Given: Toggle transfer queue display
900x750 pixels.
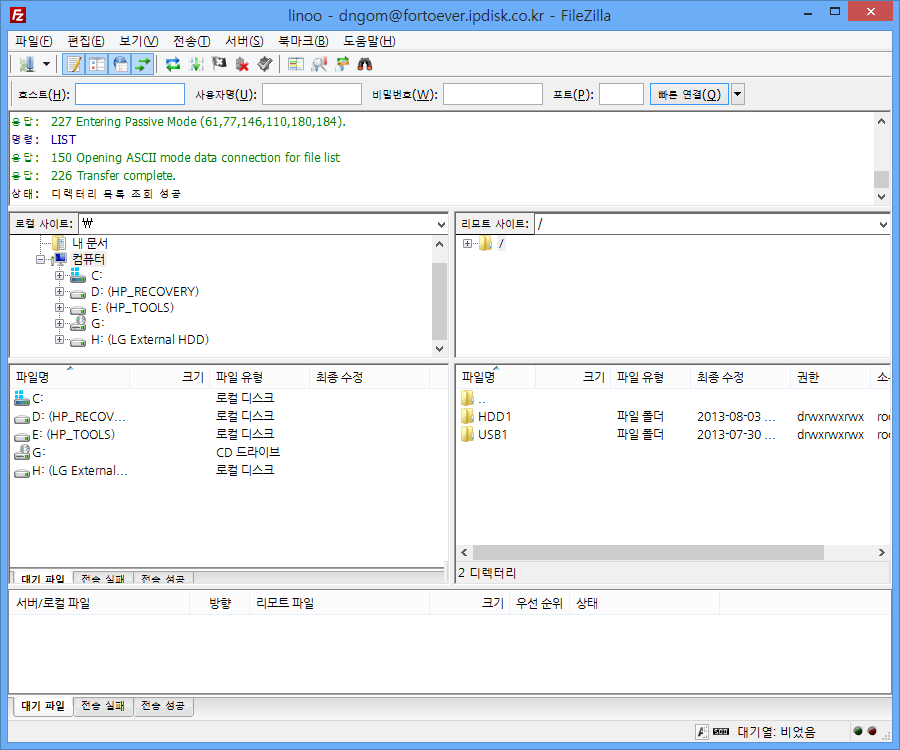Looking at the screenshot, I should [x=143, y=64].
